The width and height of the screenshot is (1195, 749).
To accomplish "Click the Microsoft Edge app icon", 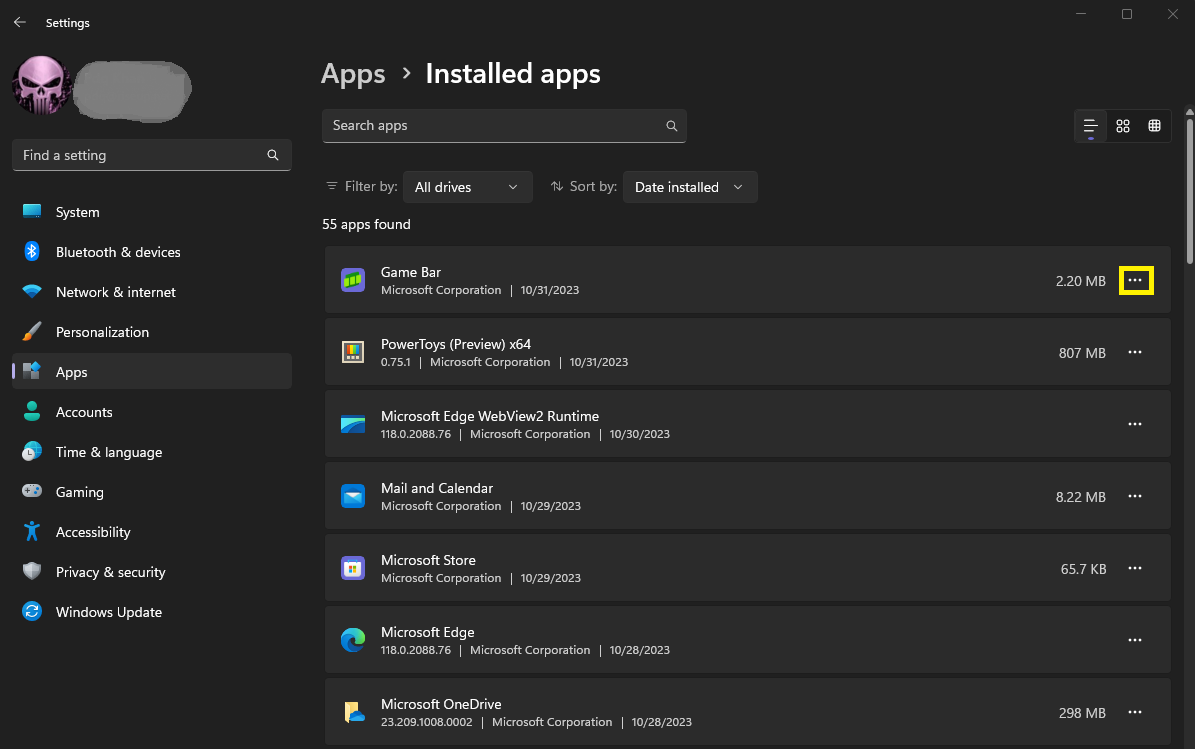I will [x=353, y=641].
